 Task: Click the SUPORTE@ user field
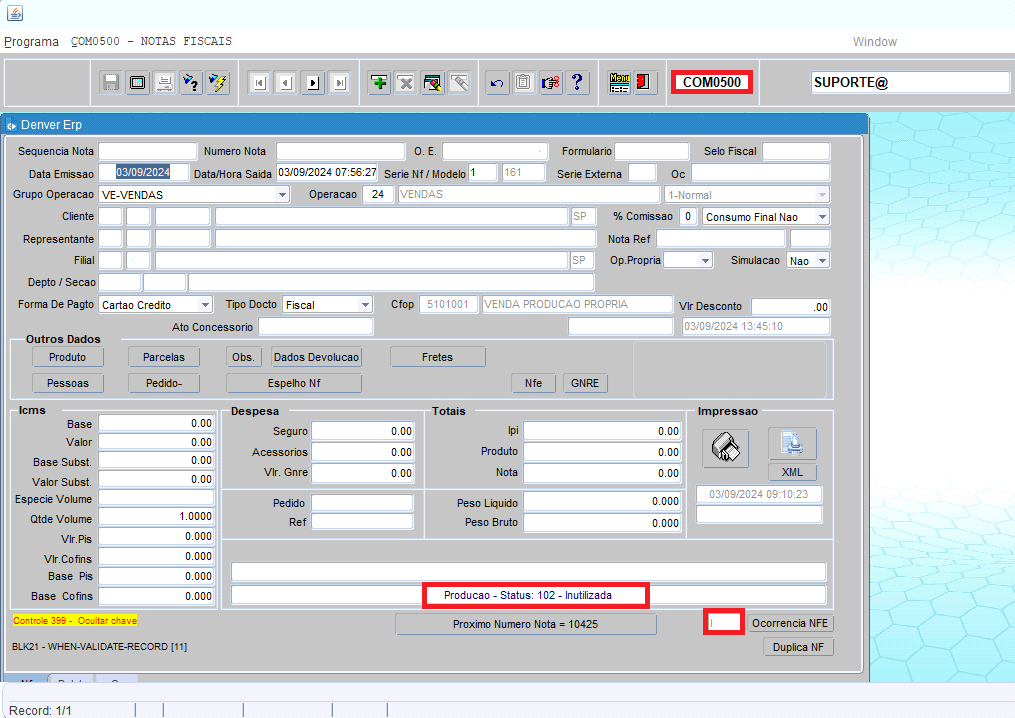point(910,82)
